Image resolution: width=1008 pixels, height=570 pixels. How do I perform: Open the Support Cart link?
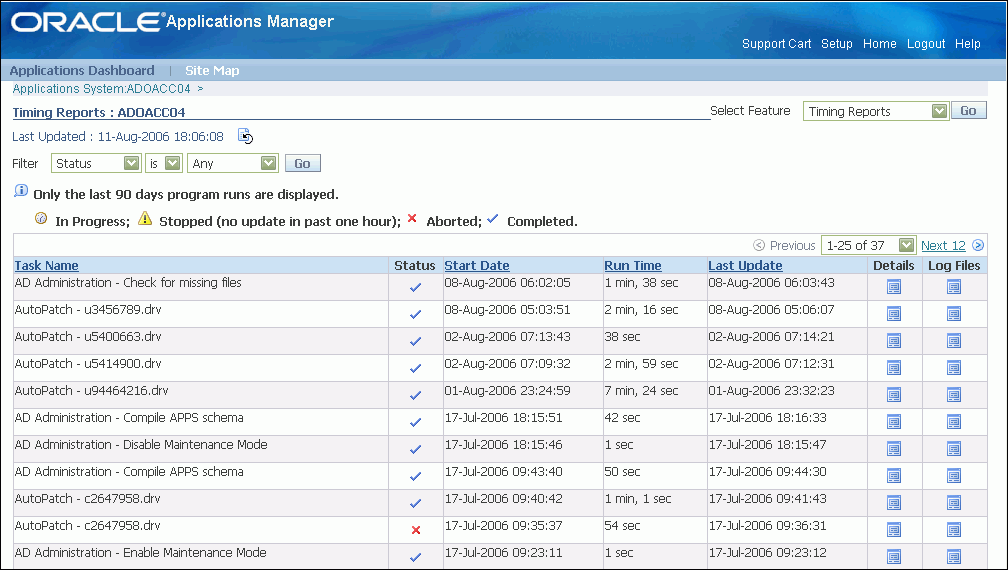coord(776,44)
